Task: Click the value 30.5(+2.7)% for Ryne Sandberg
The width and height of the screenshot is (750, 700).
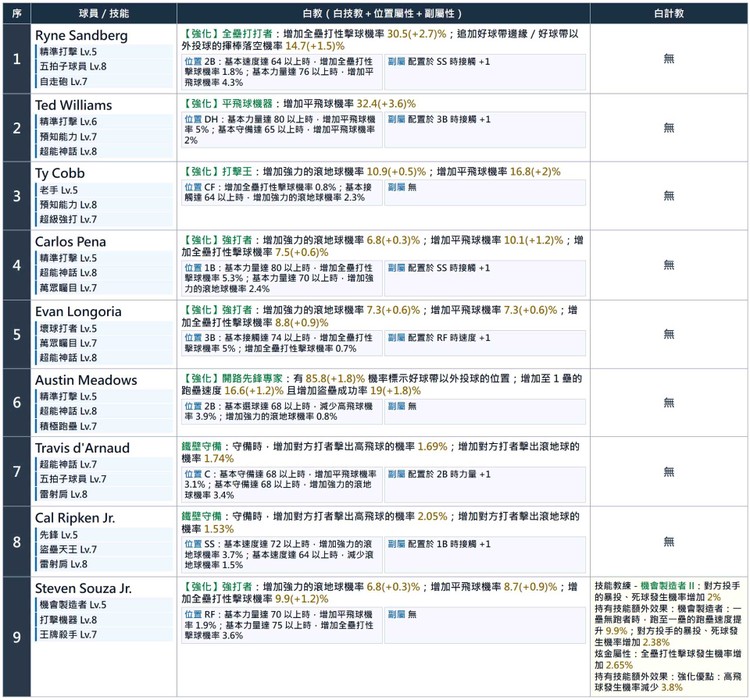Action: click(x=417, y=34)
